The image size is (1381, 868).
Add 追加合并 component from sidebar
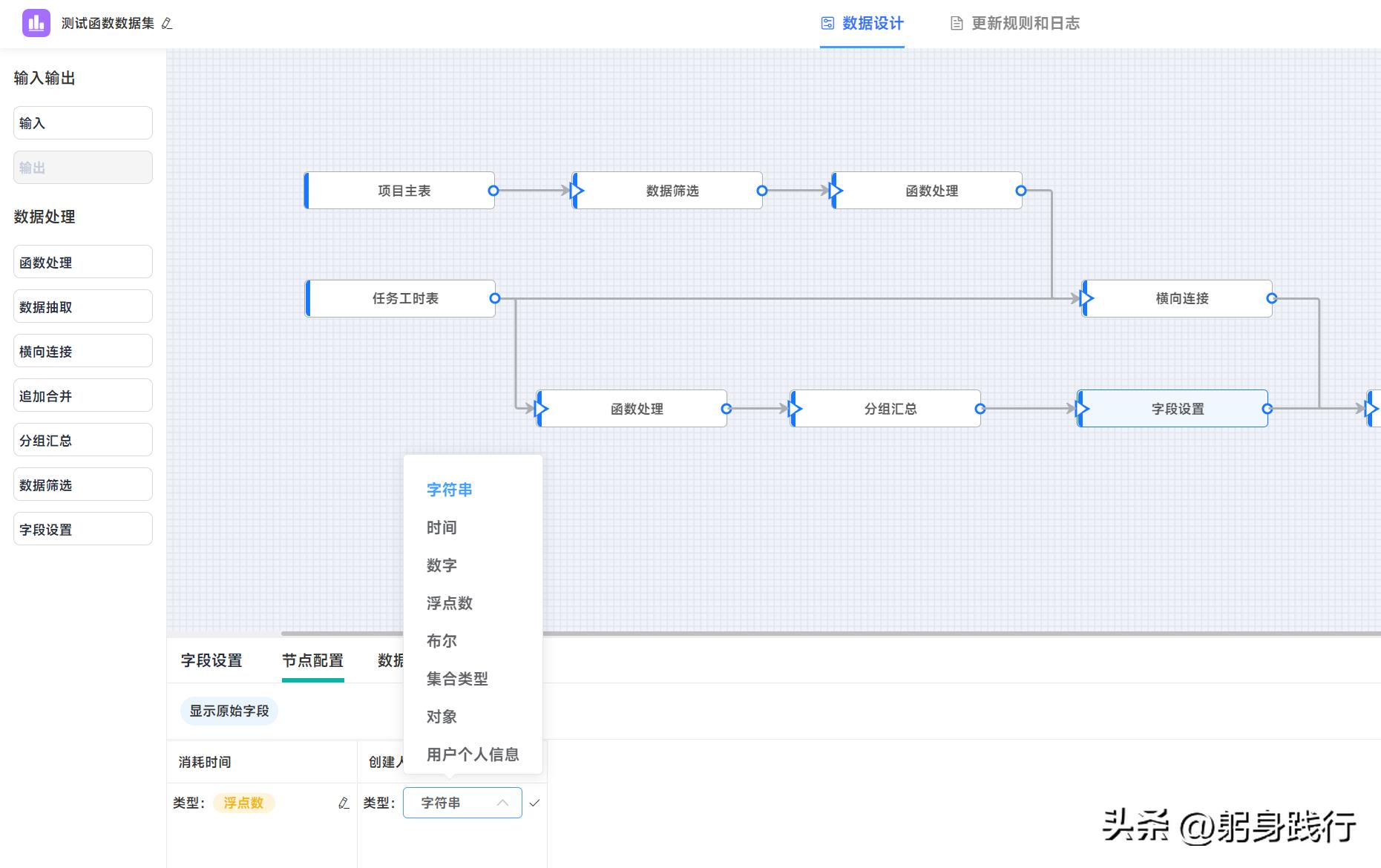(83, 395)
